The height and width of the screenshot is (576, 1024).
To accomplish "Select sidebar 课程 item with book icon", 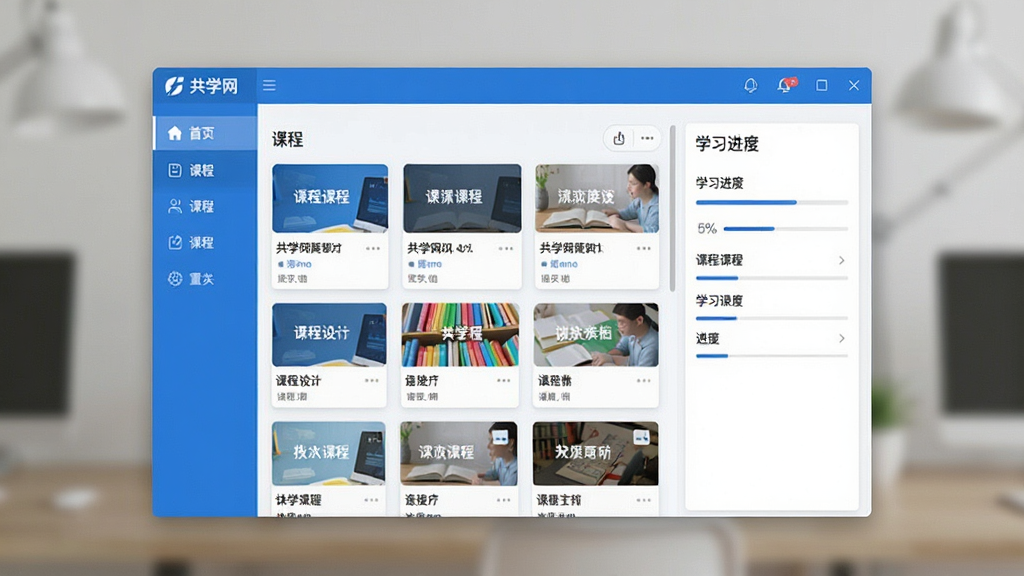I will [204, 170].
